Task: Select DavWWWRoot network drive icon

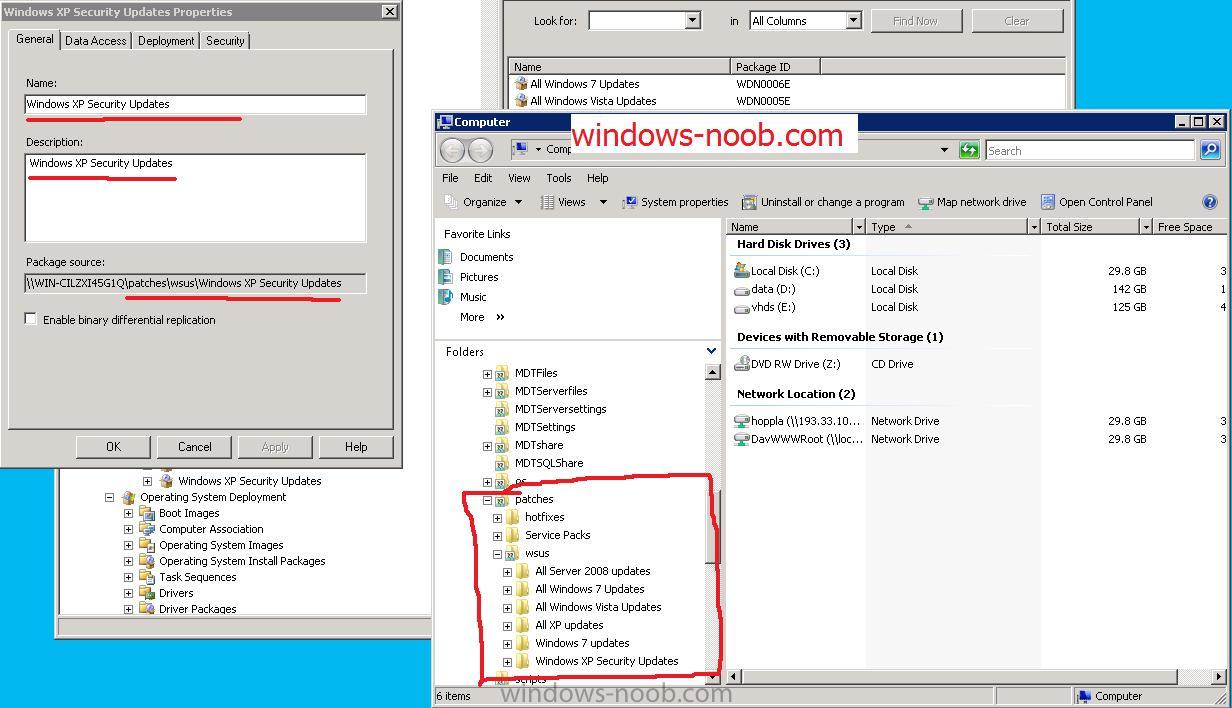Action: coord(741,439)
